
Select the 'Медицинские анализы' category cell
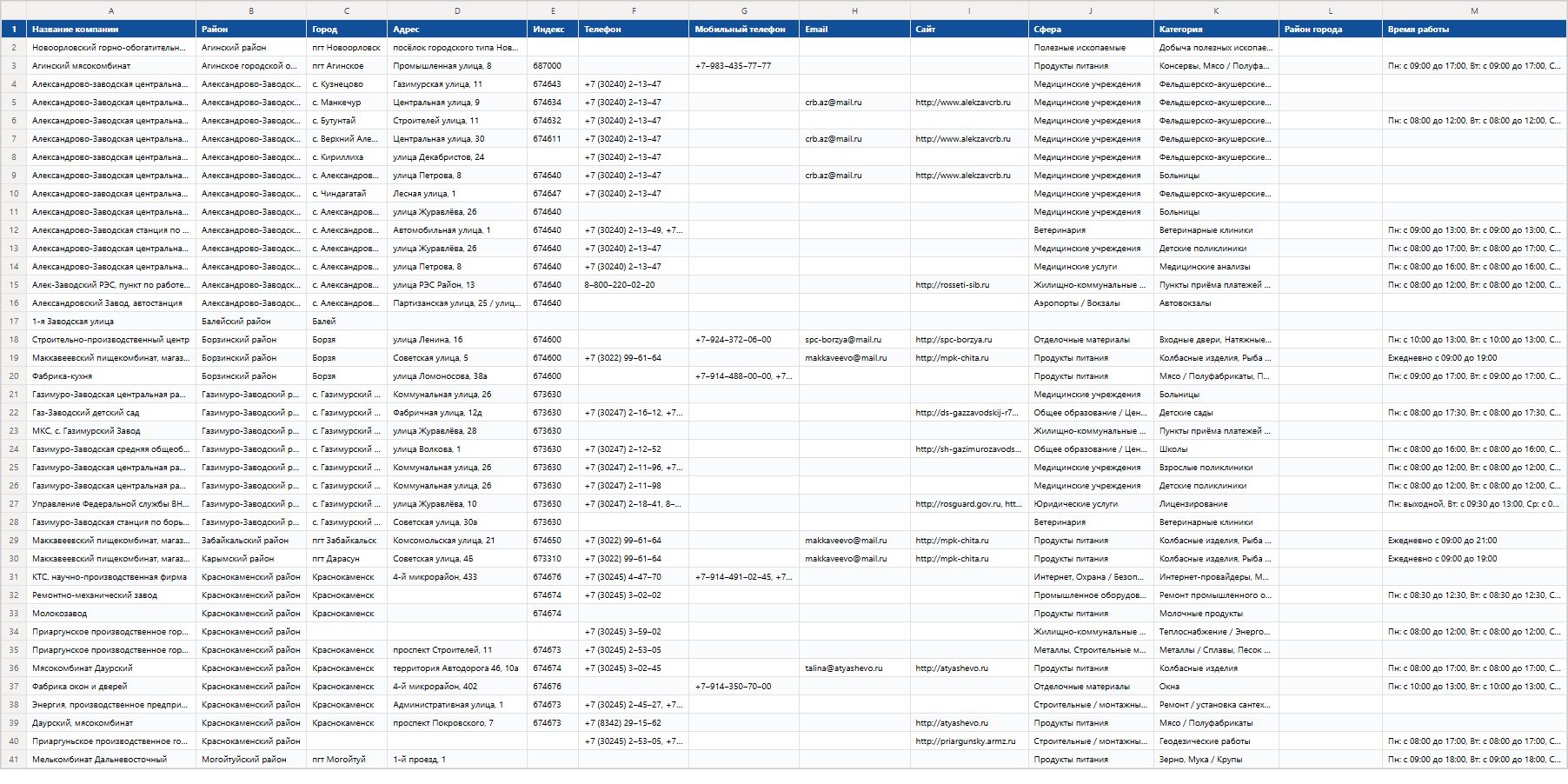pyautogui.click(x=1216, y=267)
